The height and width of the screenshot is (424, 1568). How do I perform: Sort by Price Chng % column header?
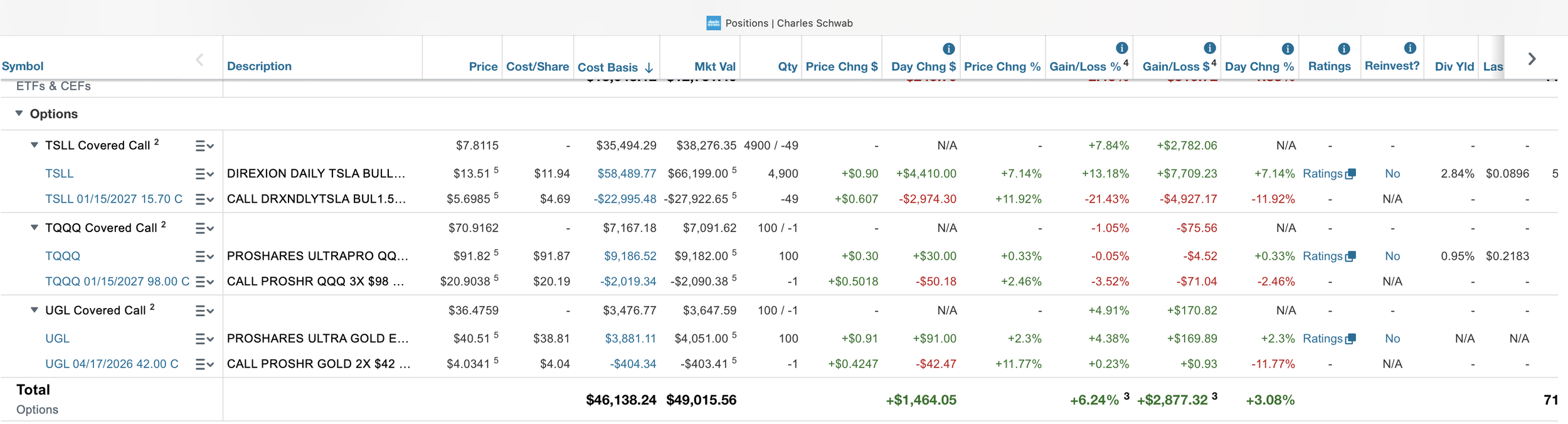[1002, 66]
